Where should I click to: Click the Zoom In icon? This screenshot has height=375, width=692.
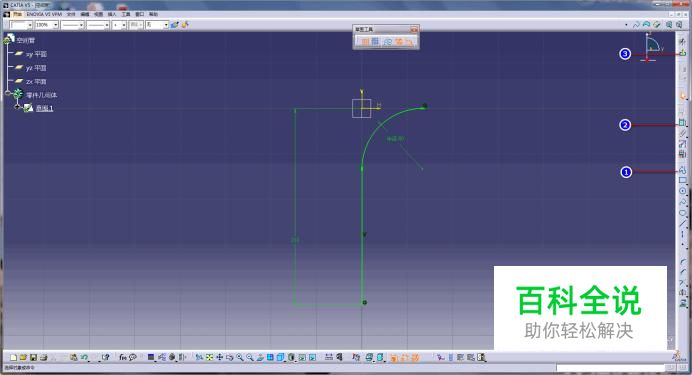coord(240,357)
